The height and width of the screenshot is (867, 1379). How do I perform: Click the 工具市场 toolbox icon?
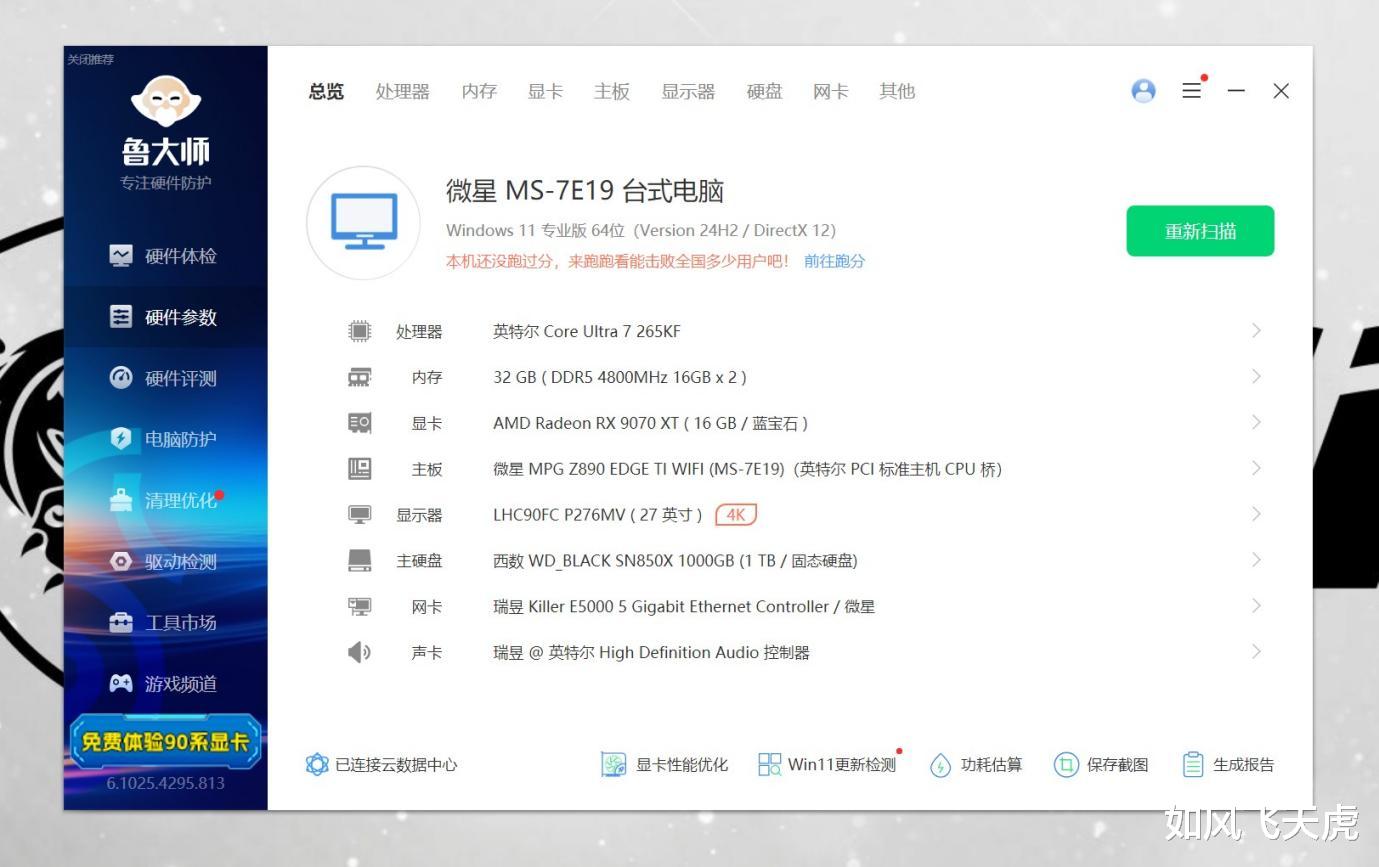pos(121,622)
